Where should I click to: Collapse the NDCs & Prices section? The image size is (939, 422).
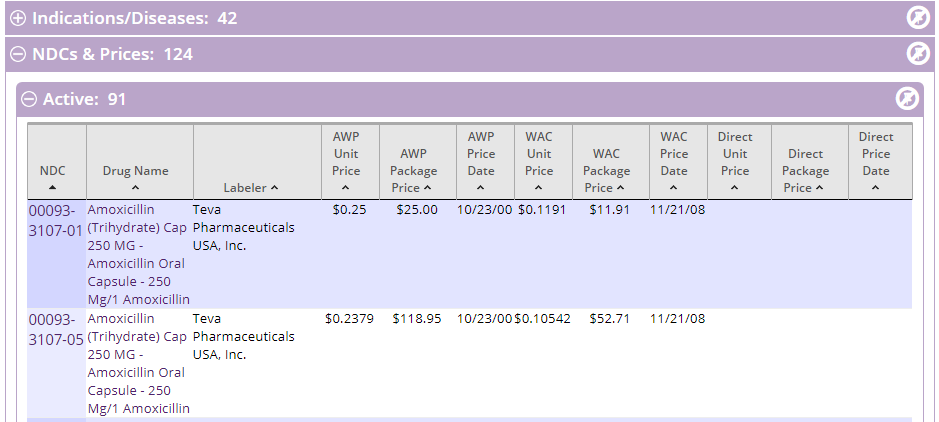[x=19, y=54]
